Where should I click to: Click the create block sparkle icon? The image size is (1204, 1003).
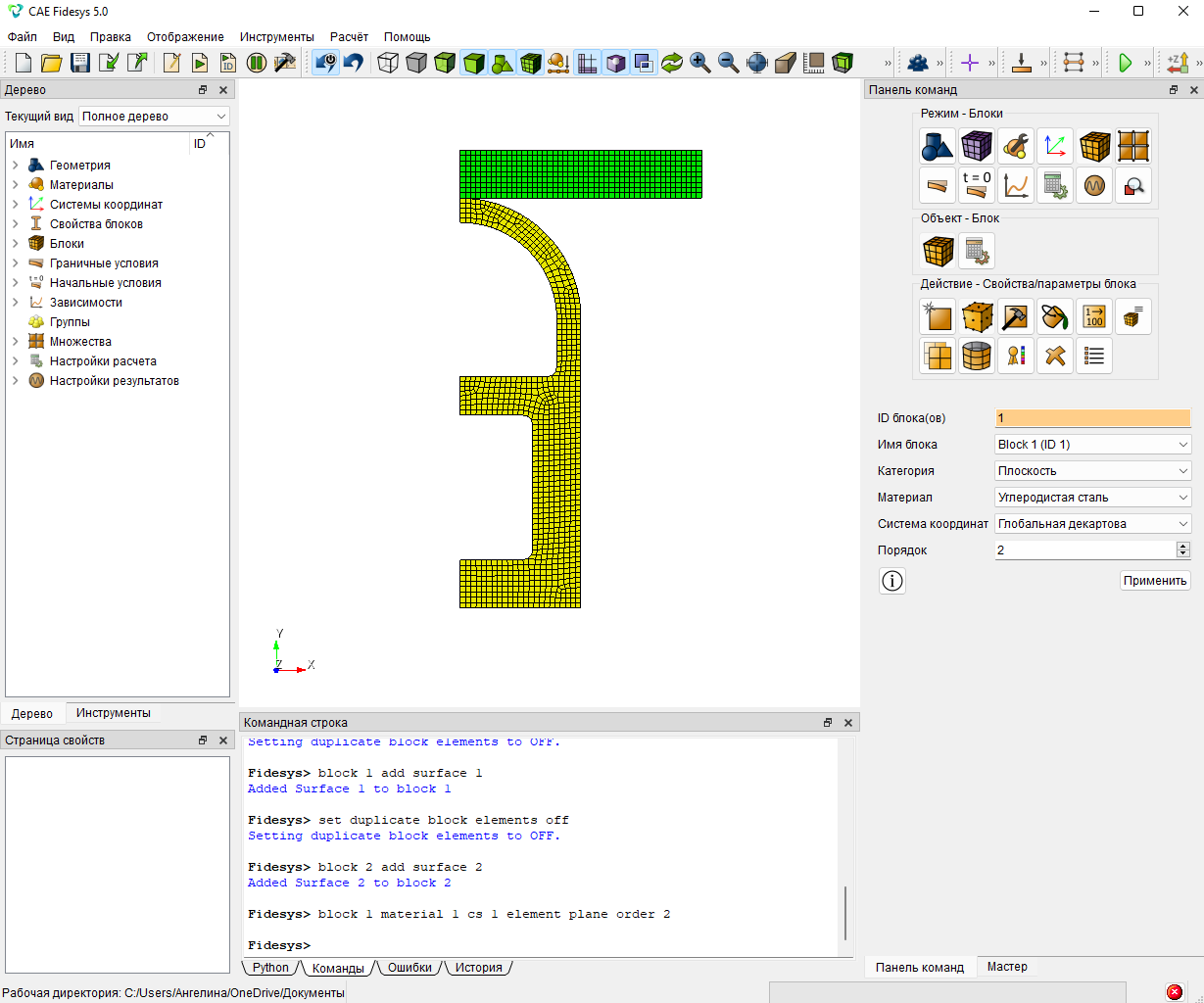coord(938,316)
